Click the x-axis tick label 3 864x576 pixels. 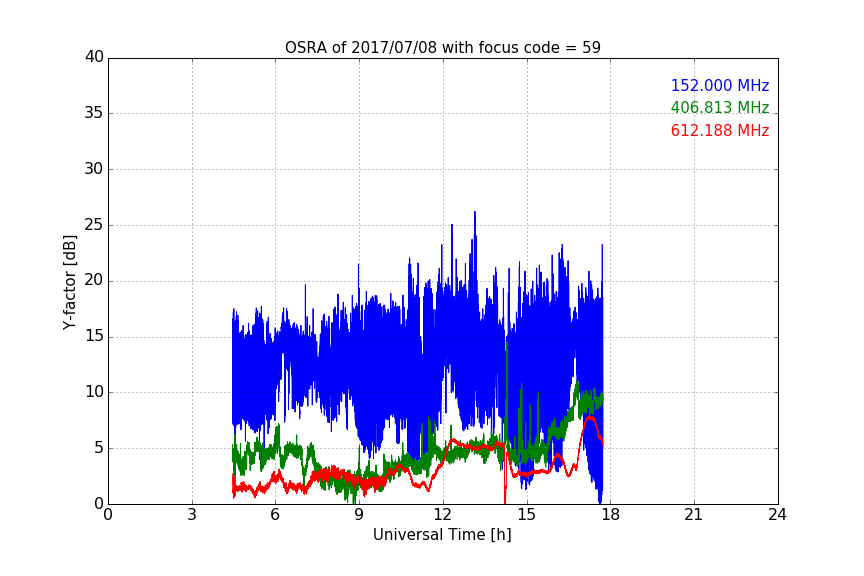[192, 515]
